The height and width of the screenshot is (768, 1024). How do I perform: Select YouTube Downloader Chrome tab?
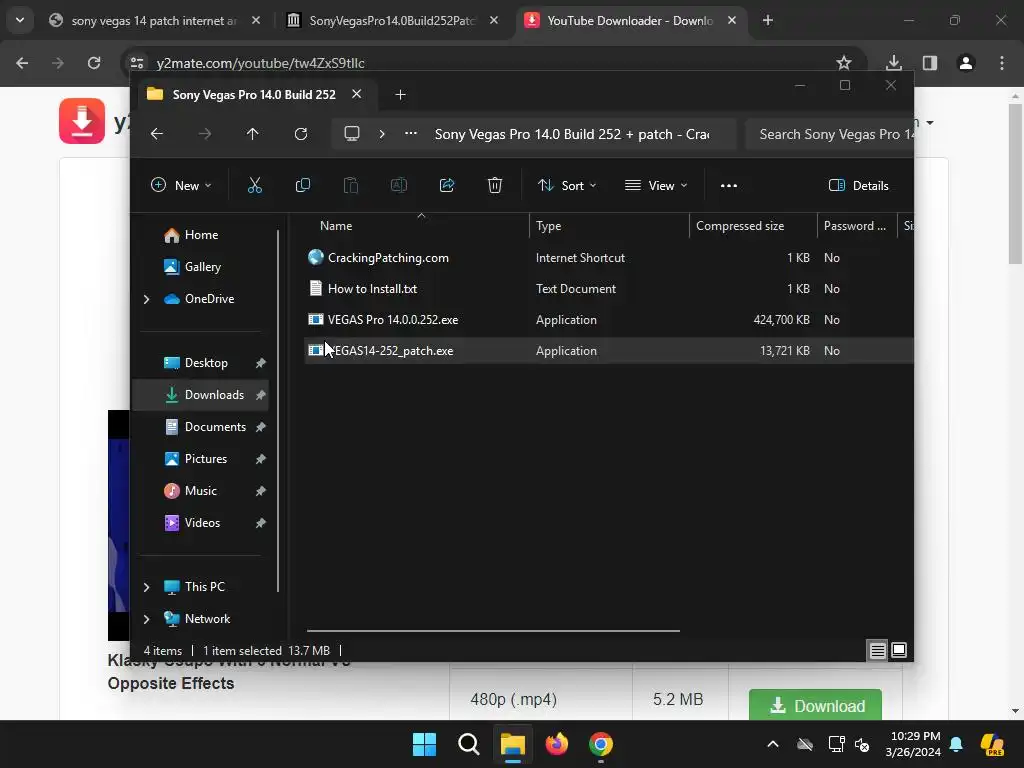[x=630, y=21]
